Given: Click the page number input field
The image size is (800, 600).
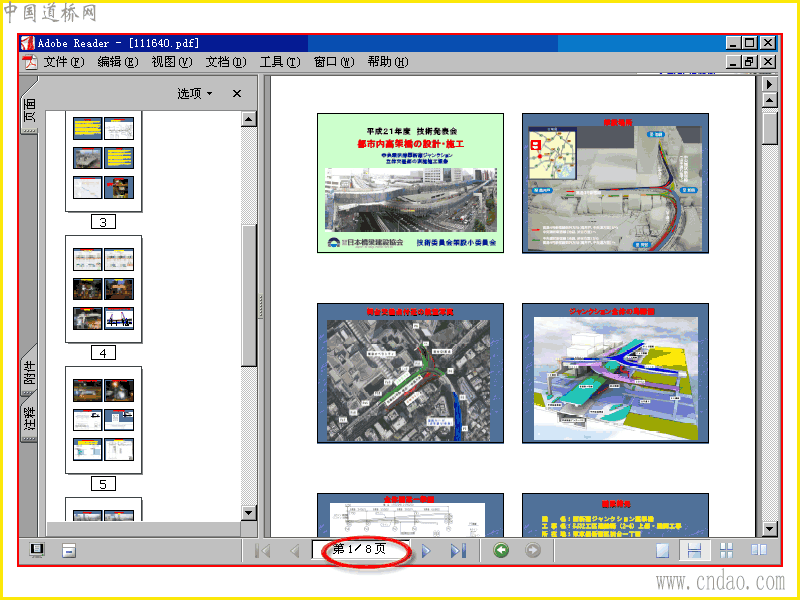Looking at the screenshot, I should (361, 550).
